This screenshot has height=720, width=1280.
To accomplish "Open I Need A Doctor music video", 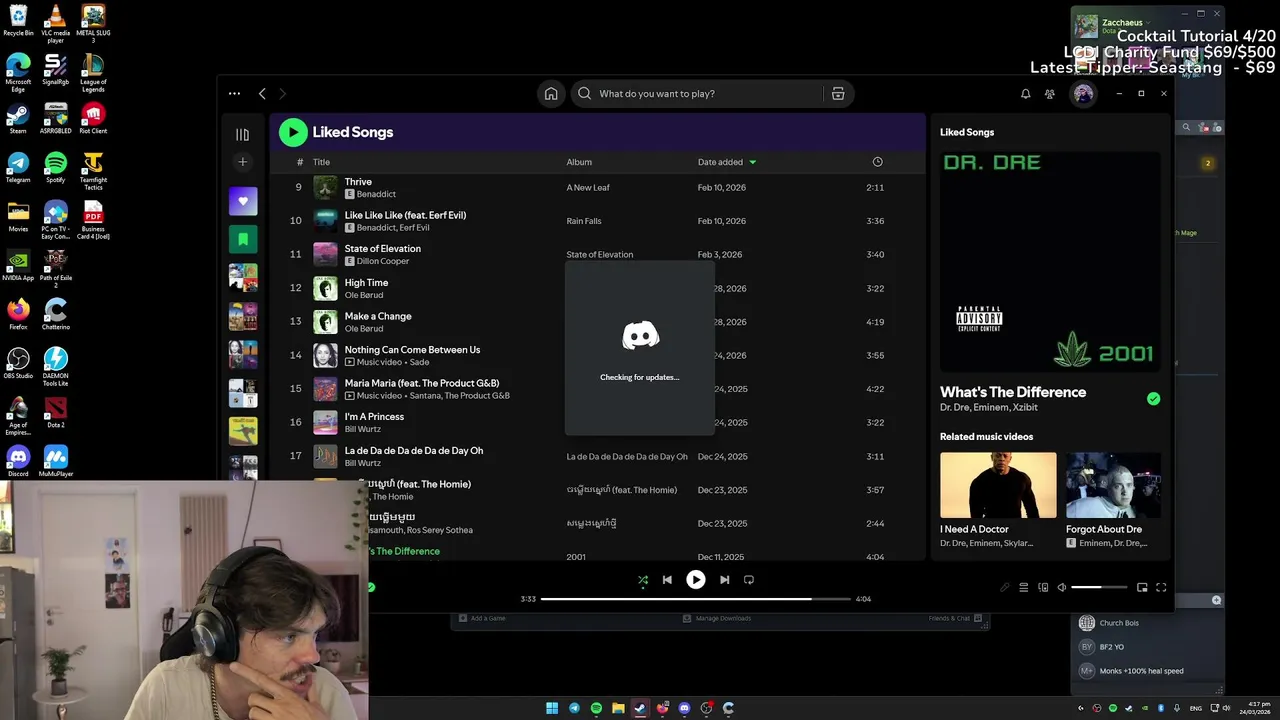I will (x=998, y=485).
